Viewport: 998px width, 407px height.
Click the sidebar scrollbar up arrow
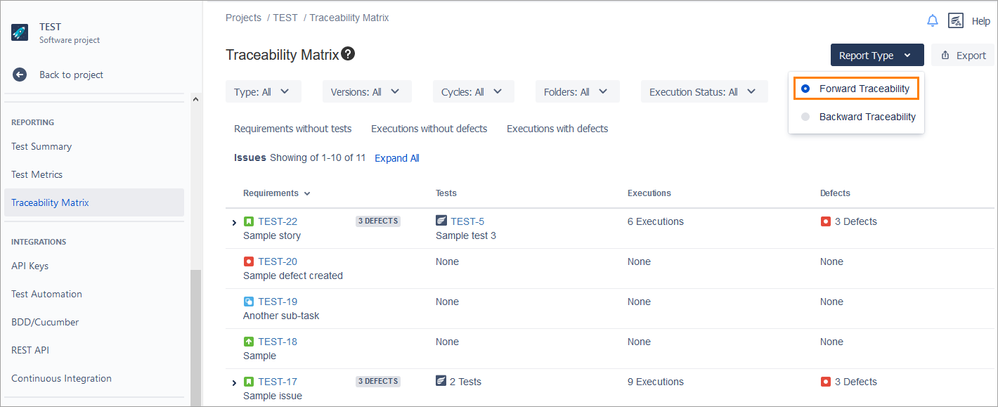point(196,99)
